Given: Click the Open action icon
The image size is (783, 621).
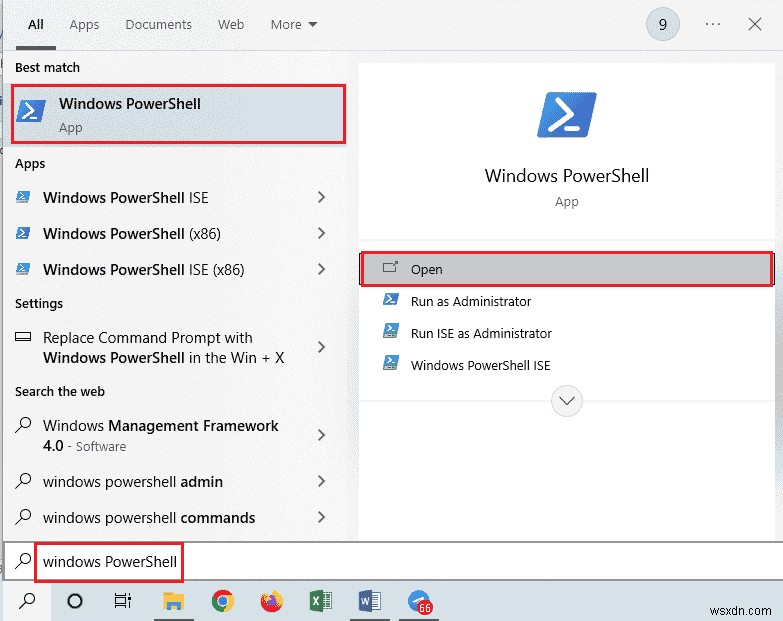Looking at the screenshot, I should (390, 268).
